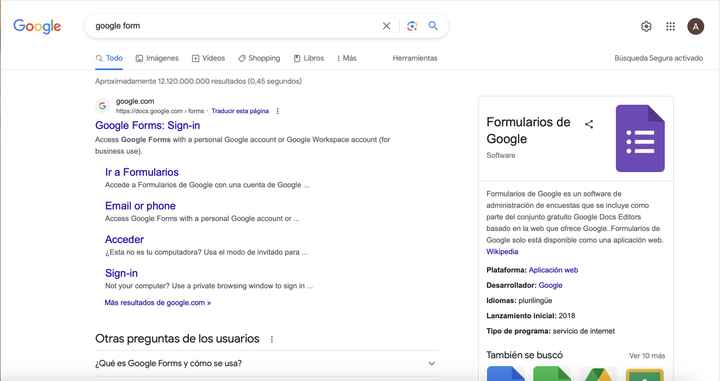Open the Email or phone sitelink
The height and width of the screenshot is (381, 720).
click(x=140, y=206)
